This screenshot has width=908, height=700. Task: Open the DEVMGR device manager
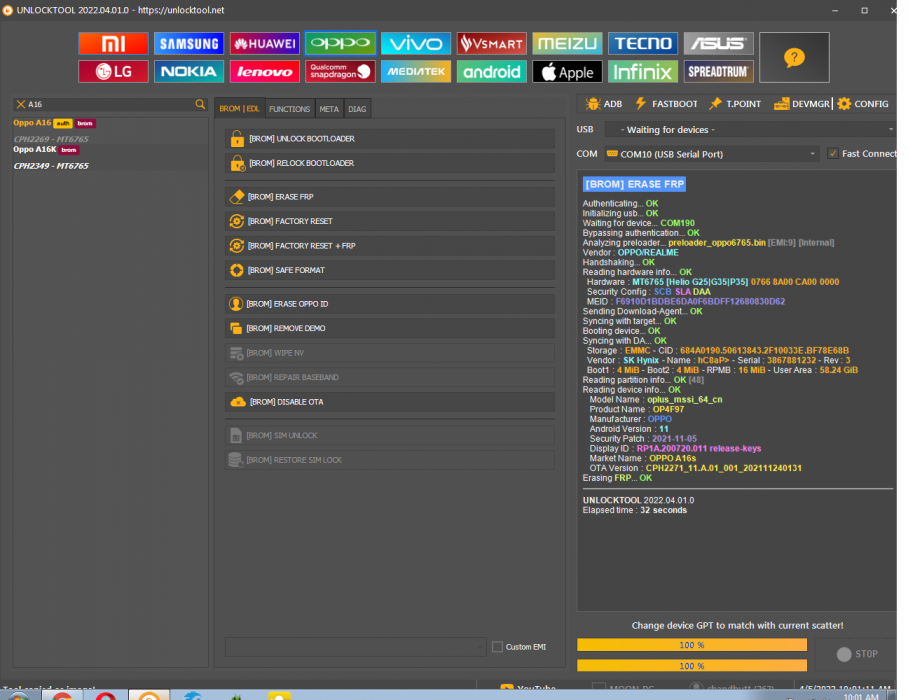pyautogui.click(x=802, y=104)
